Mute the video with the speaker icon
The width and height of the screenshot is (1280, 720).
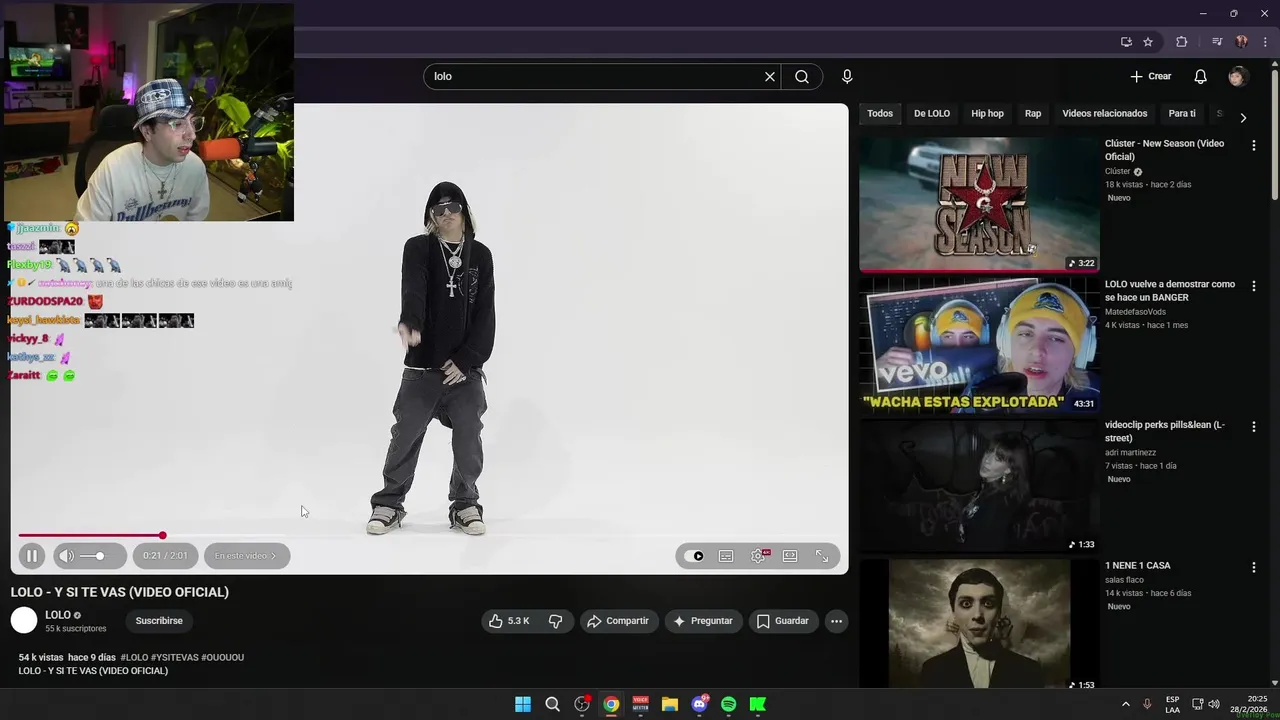[66, 556]
